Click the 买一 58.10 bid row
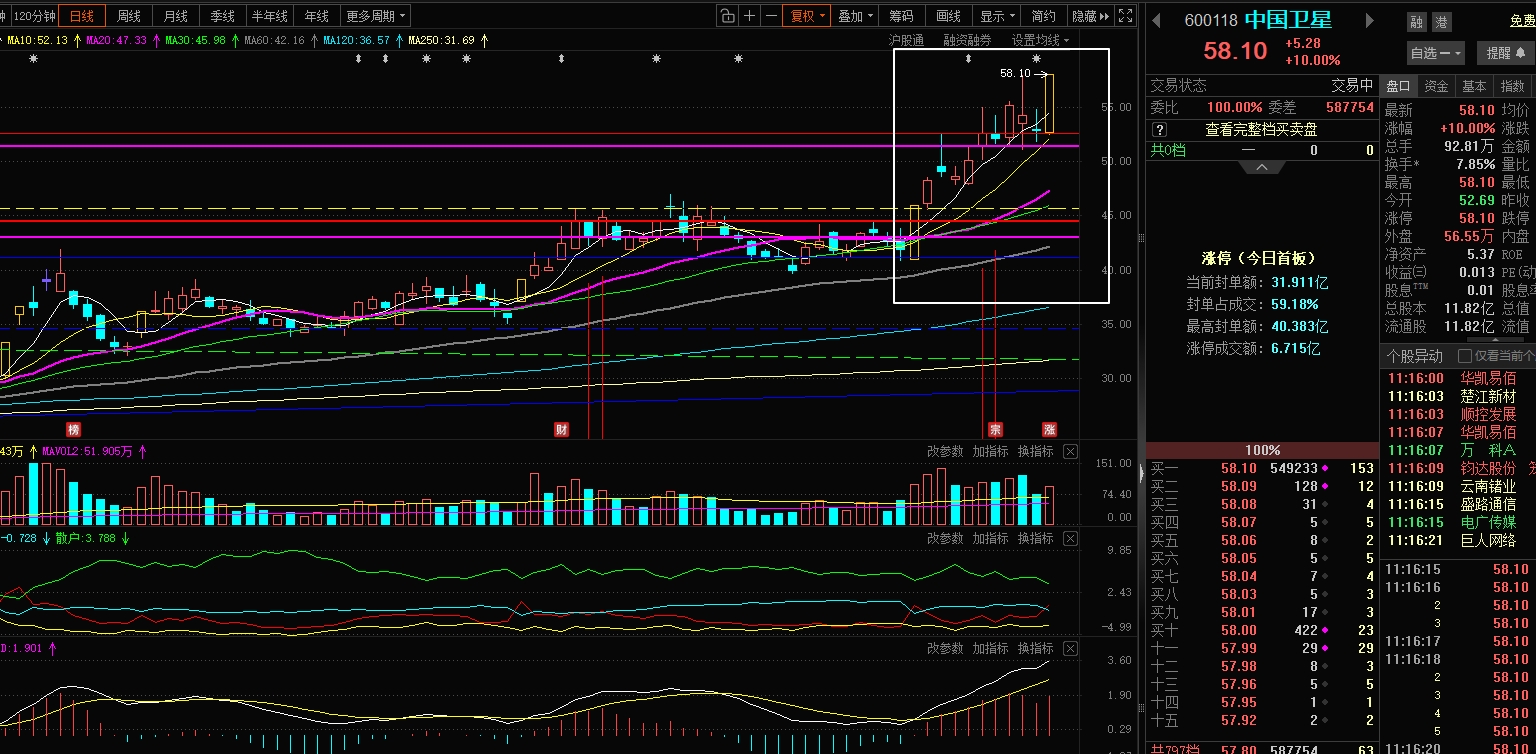Image resolution: width=1536 pixels, height=754 pixels. (x=1262, y=468)
